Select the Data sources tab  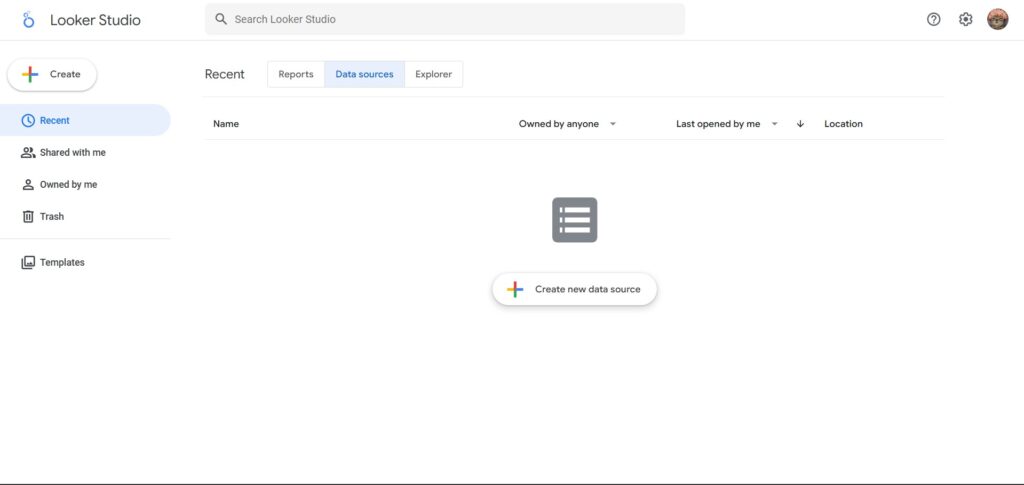pos(364,74)
